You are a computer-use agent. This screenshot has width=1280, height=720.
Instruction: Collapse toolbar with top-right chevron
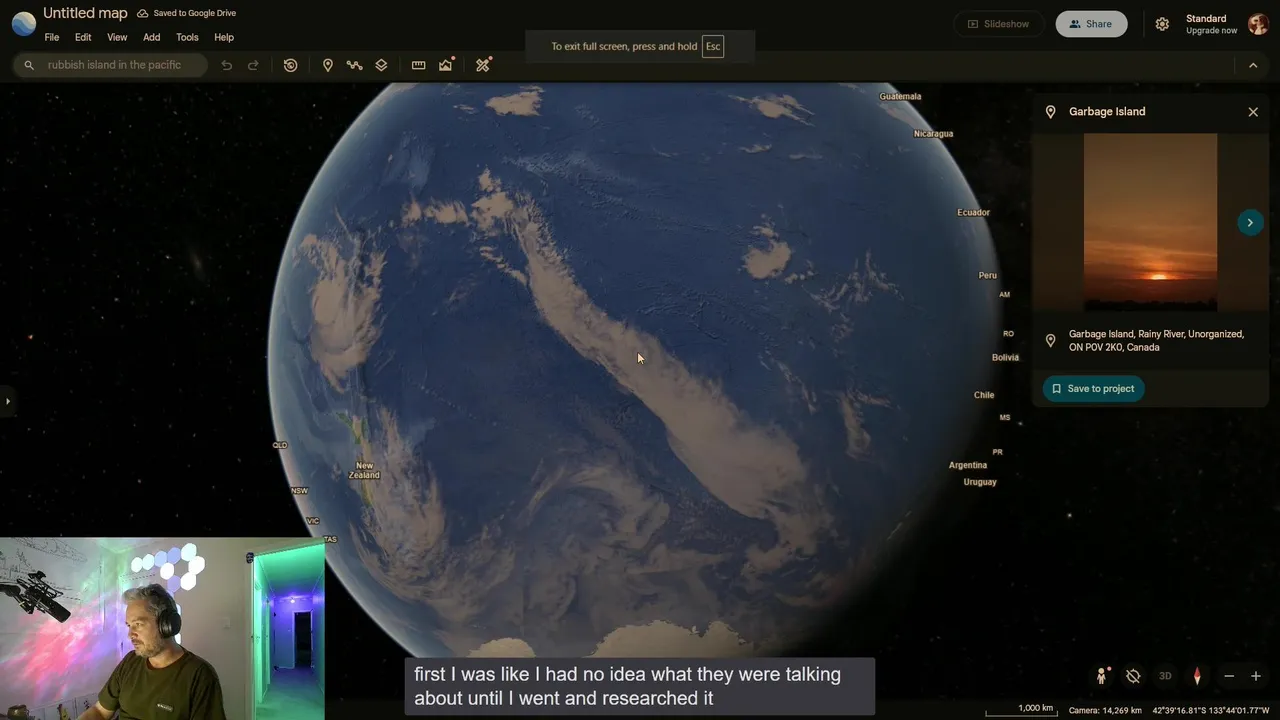pyautogui.click(x=1253, y=65)
